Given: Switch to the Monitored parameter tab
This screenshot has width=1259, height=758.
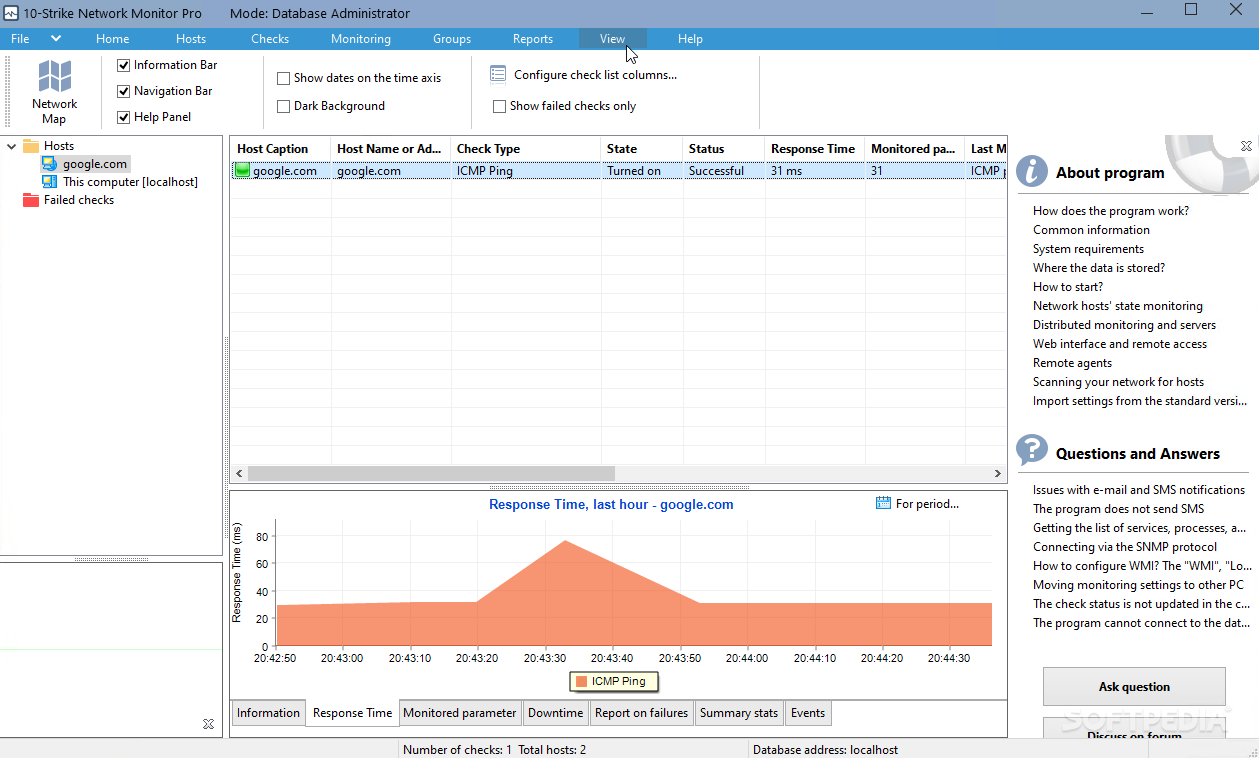Looking at the screenshot, I should tap(460, 713).
